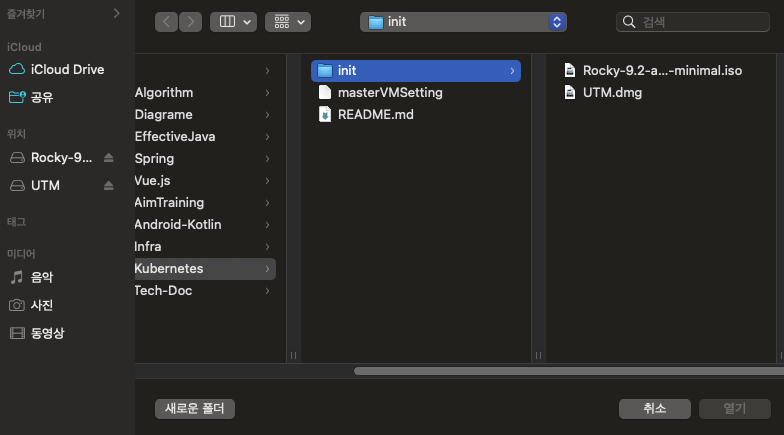Click the back navigation arrow
This screenshot has width=784, height=435.
(x=166, y=22)
